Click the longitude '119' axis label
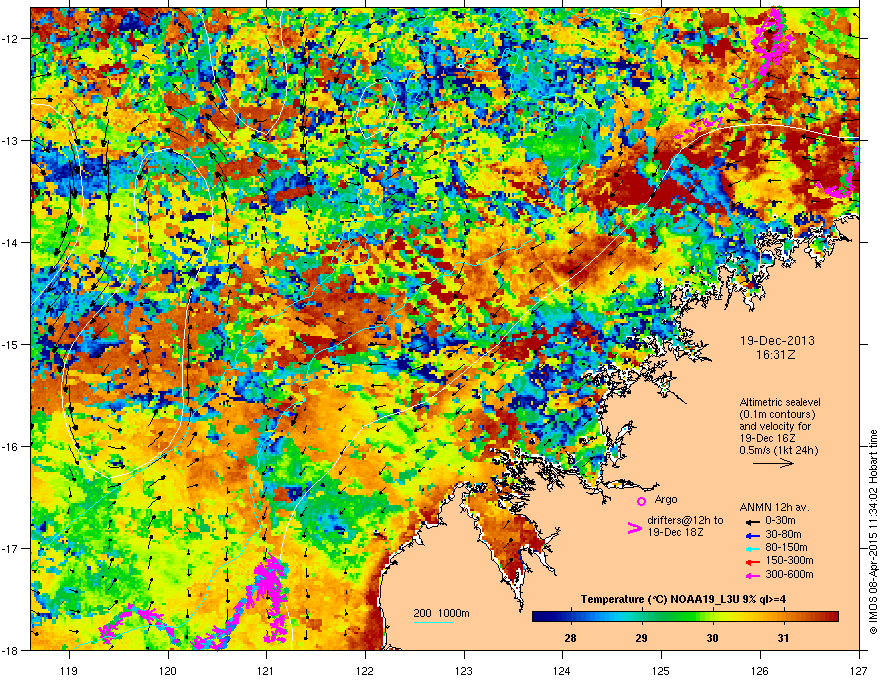 click(x=69, y=670)
